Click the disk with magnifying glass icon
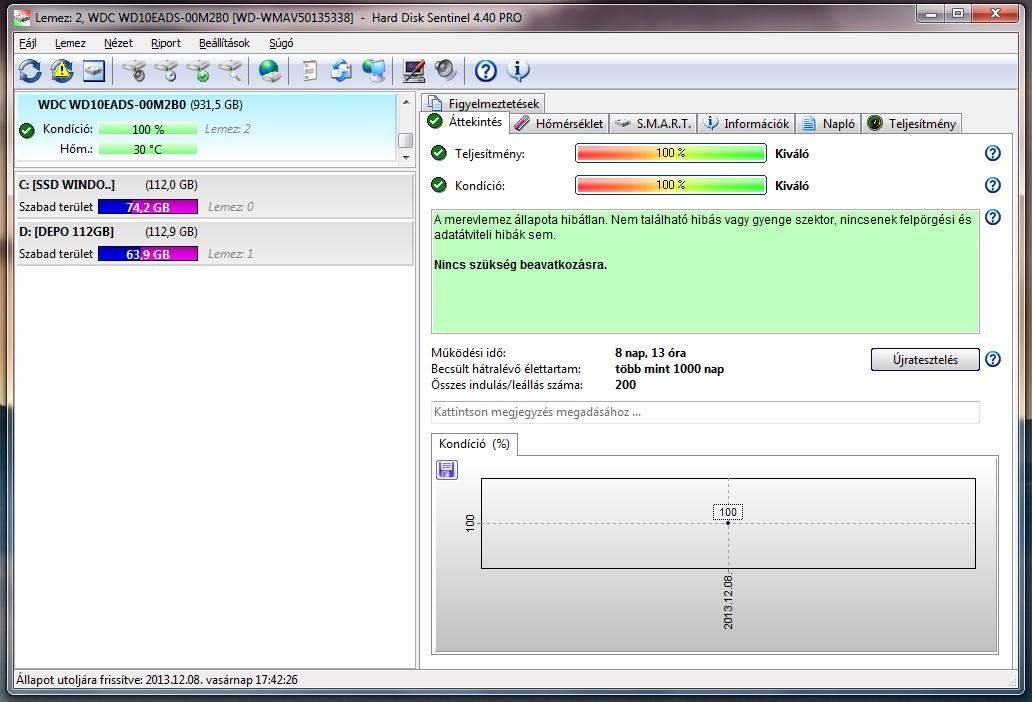1032x702 pixels. tap(230, 70)
